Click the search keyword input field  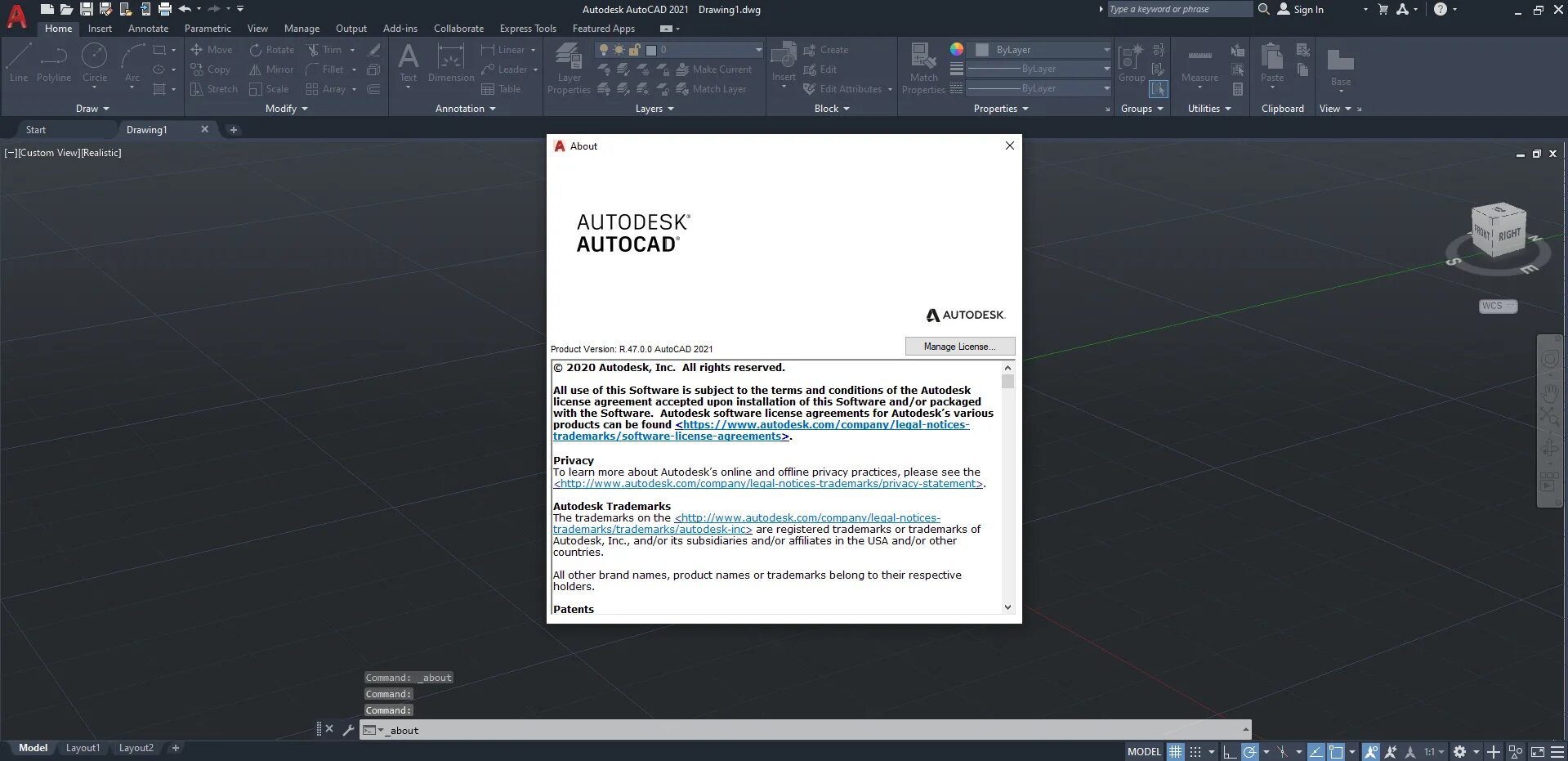pyautogui.click(x=1179, y=9)
